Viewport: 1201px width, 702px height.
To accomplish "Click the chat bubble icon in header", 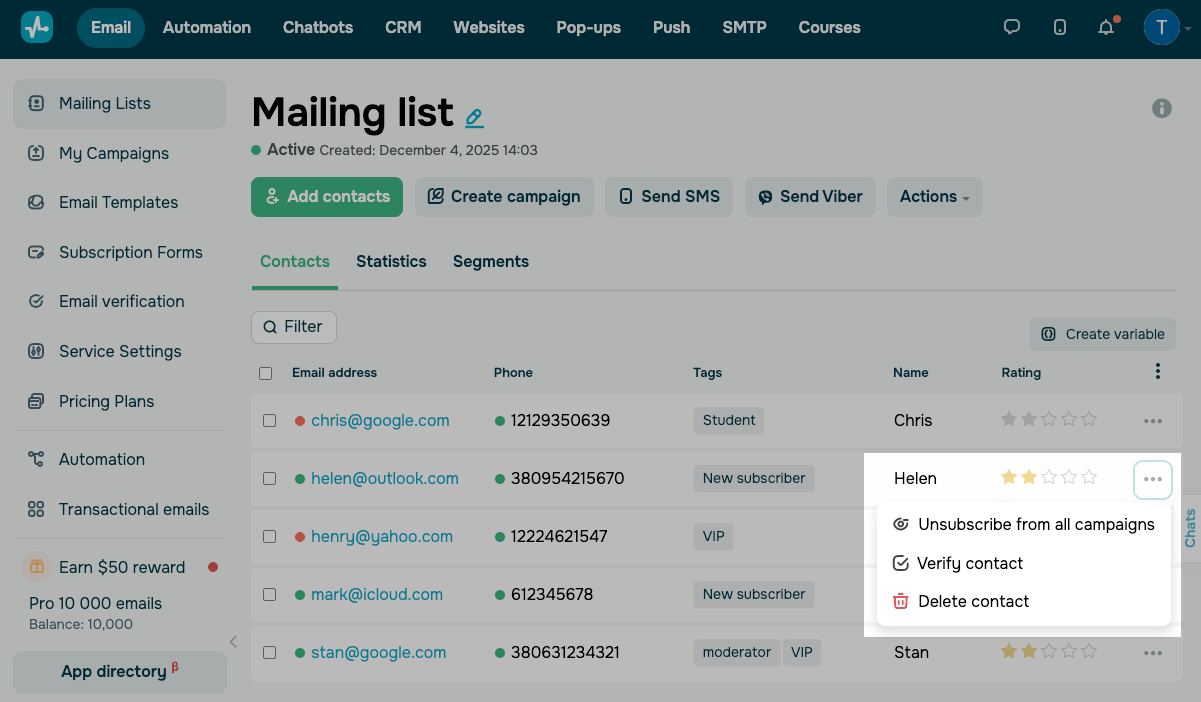I will [x=1012, y=27].
